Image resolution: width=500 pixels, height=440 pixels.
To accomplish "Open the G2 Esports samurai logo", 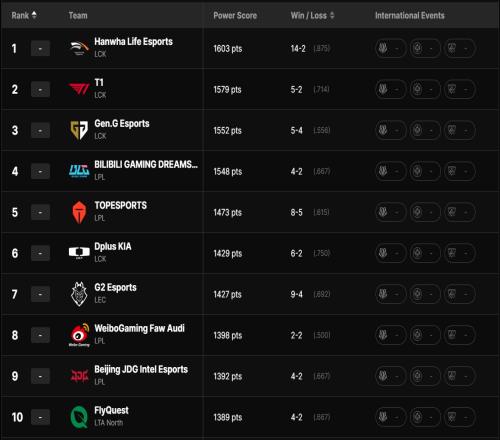I will click(x=79, y=294).
